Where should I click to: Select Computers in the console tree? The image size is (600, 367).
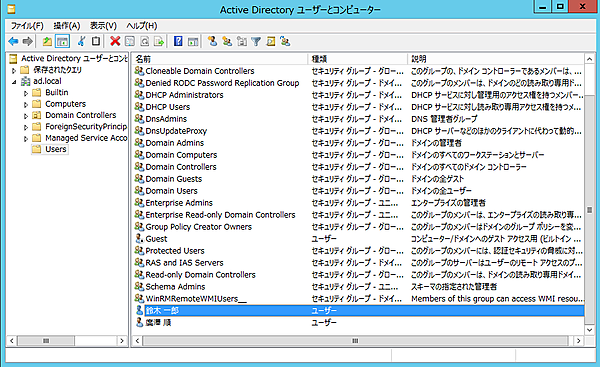[x=65, y=104]
